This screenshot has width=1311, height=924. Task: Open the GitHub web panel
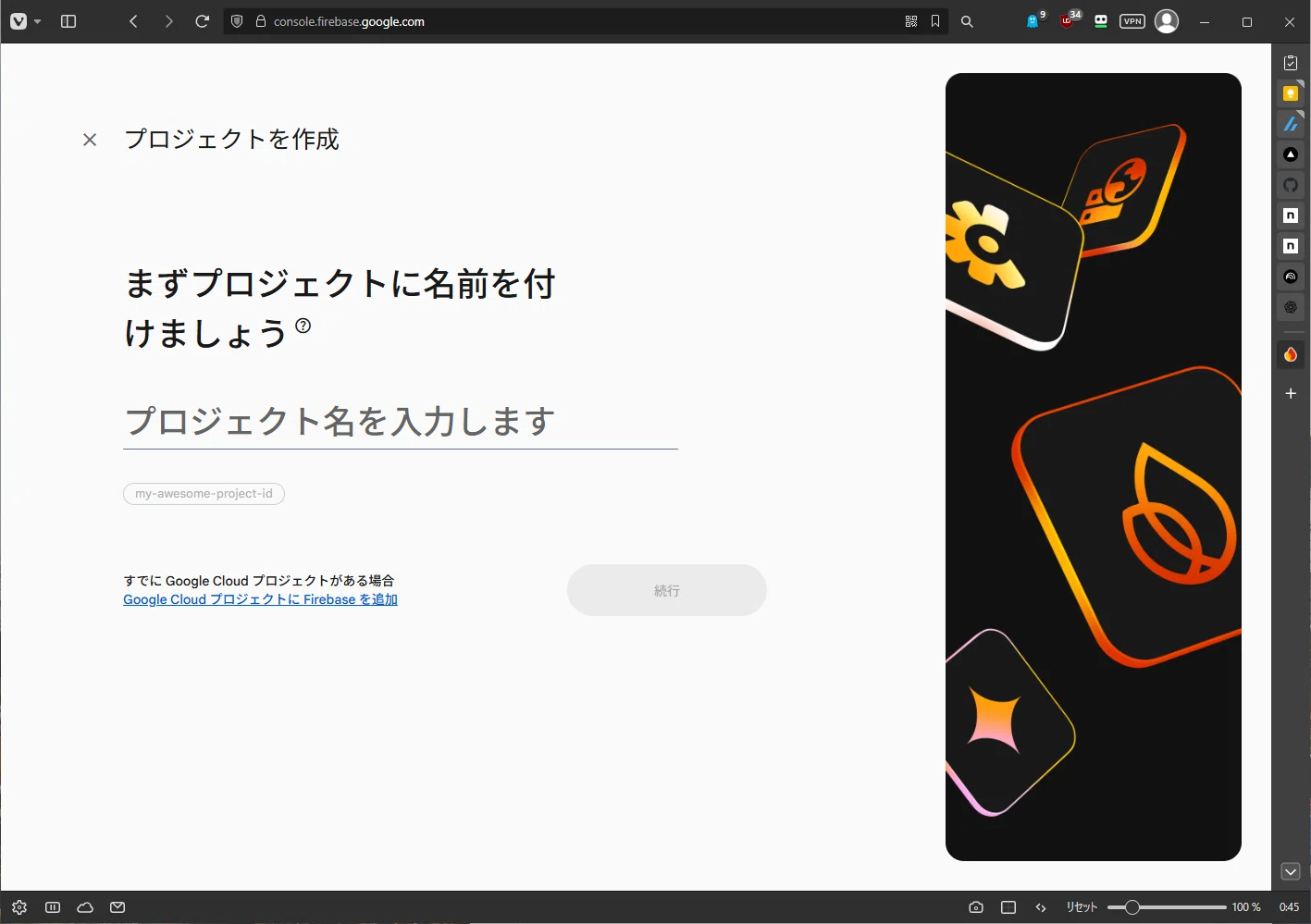click(1291, 185)
